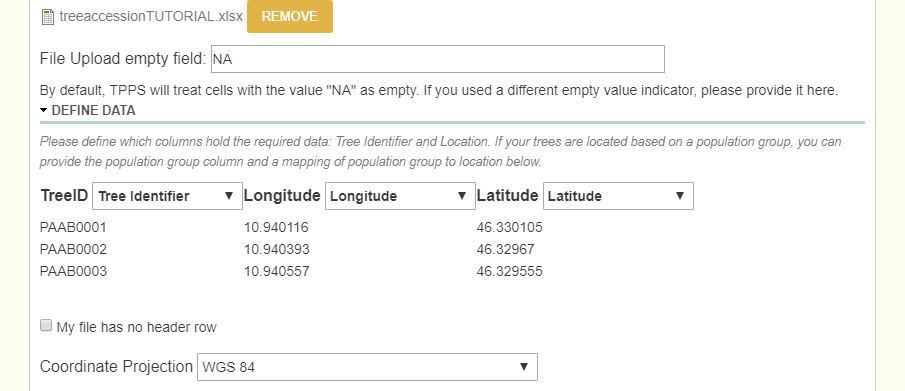
Task: Click the bold Longitude column header label
Action: coord(282,195)
